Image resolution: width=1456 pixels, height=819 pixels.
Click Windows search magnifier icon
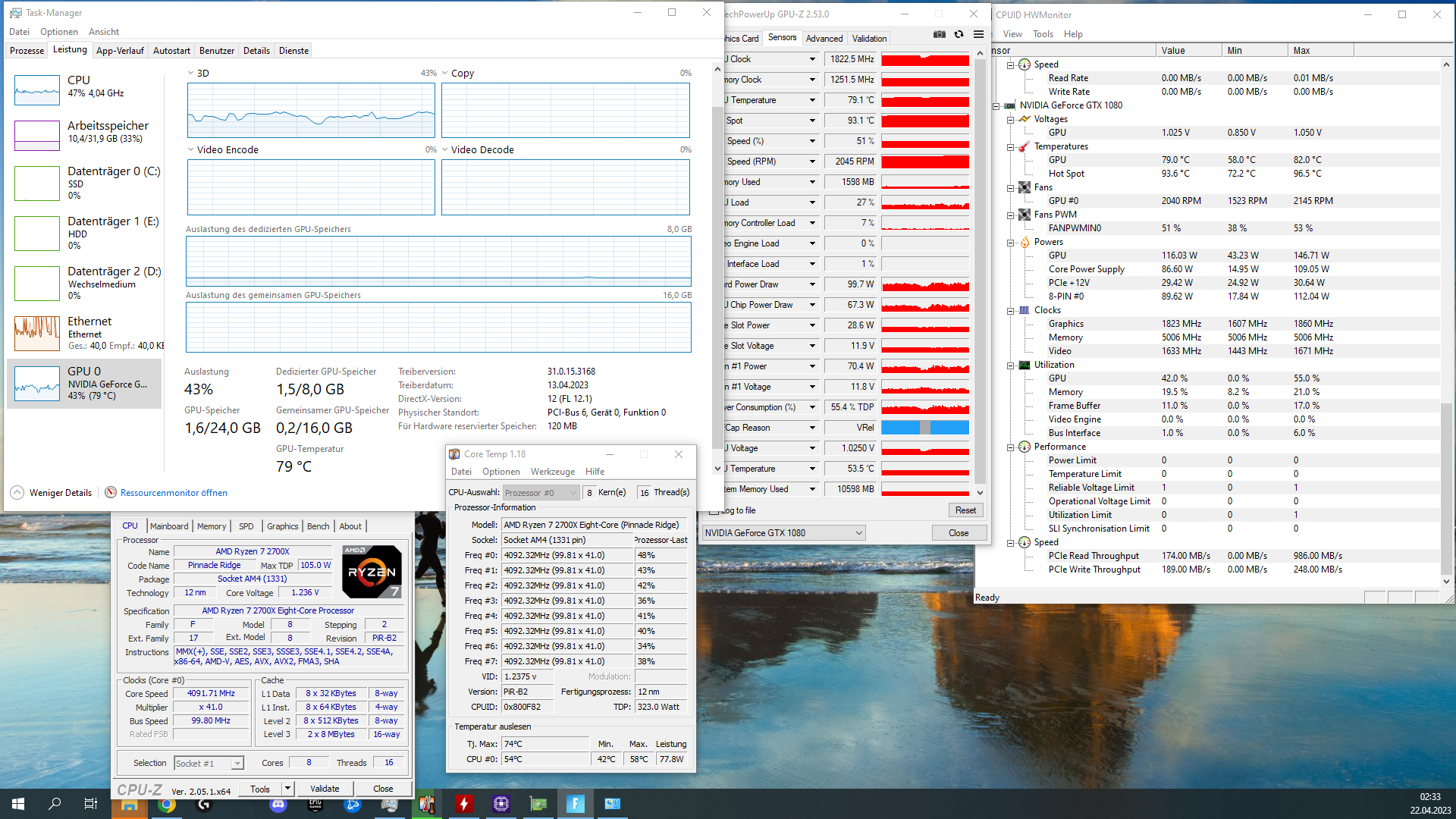[55, 804]
